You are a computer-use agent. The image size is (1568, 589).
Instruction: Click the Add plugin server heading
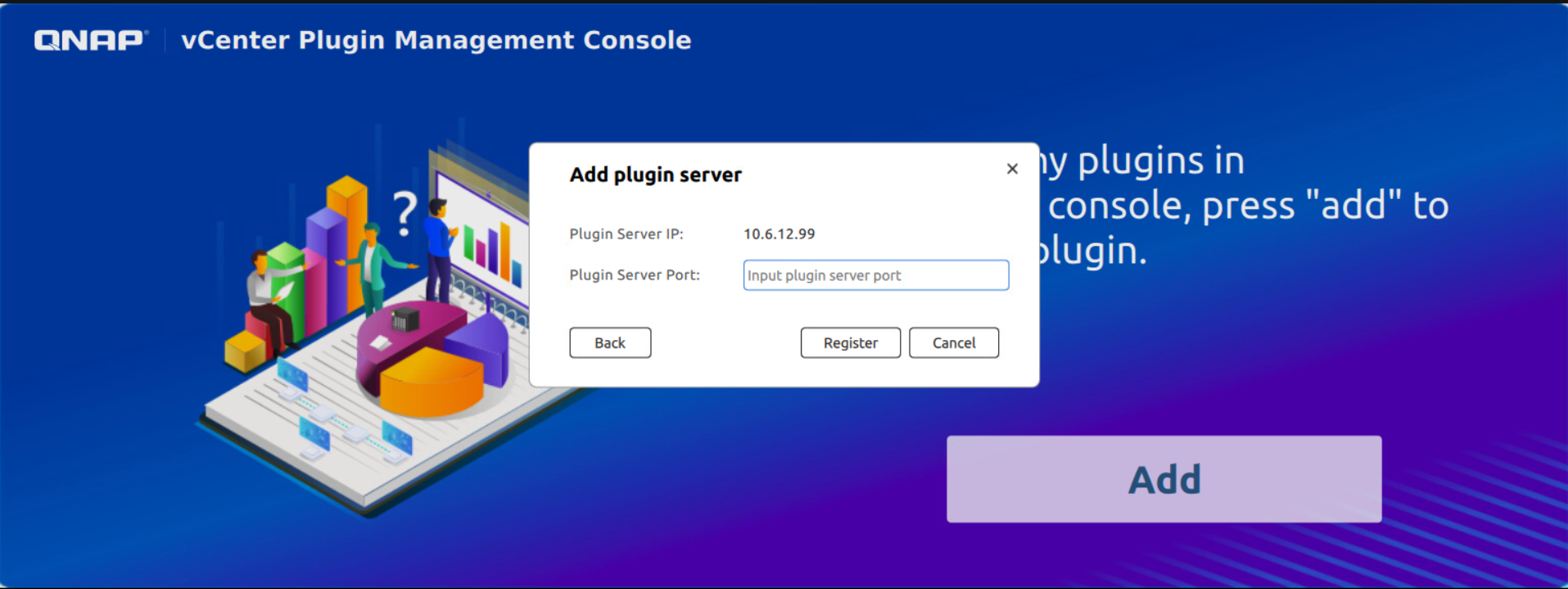click(655, 174)
